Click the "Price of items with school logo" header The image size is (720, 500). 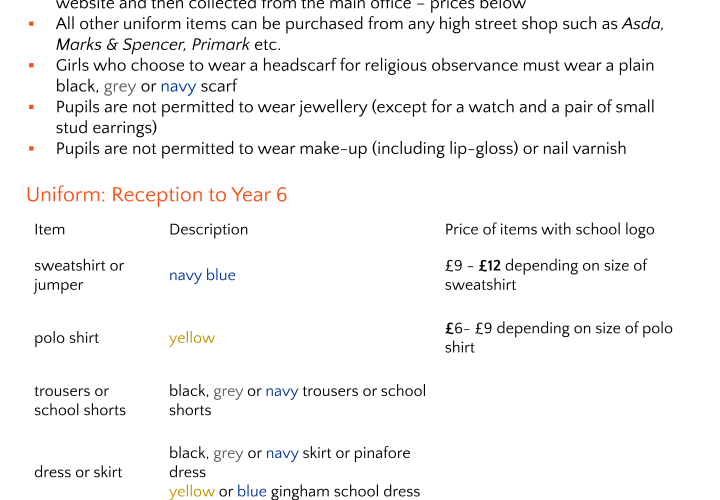[549, 230]
